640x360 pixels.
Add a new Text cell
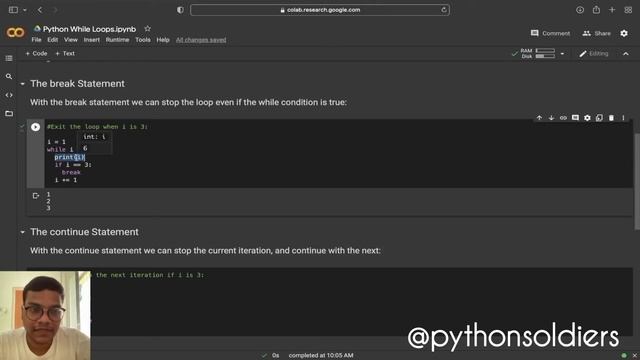click(x=65, y=53)
